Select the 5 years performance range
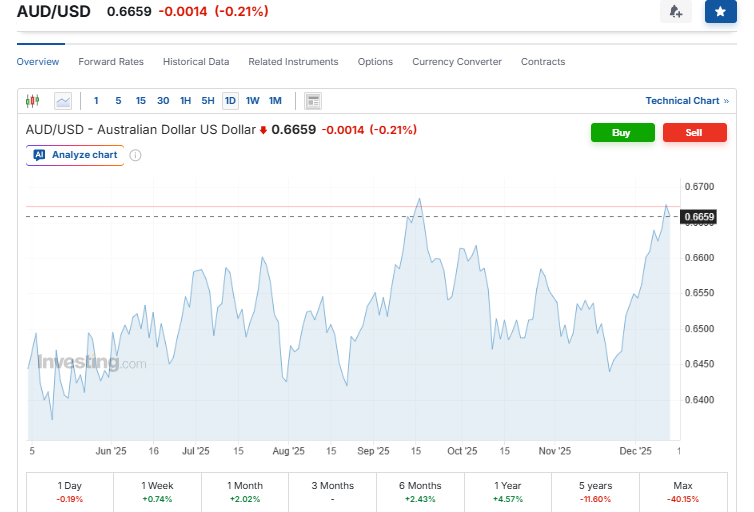 pyautogui.click(x=595, y=492)
